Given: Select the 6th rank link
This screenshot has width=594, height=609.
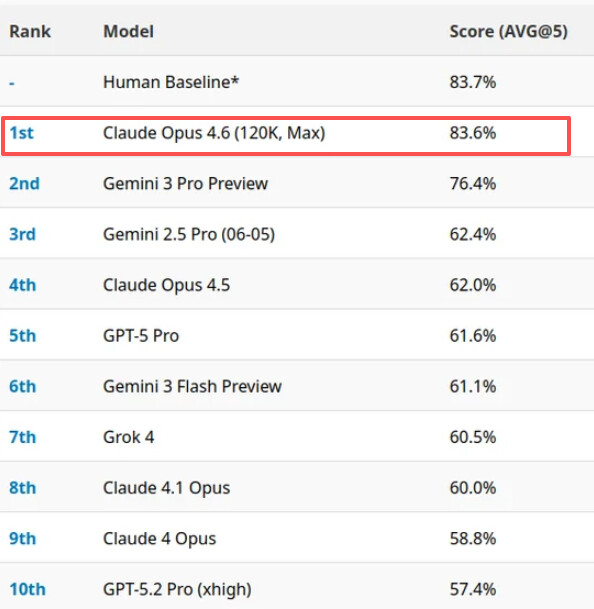Looking at the screenshot, I should 23,386.
